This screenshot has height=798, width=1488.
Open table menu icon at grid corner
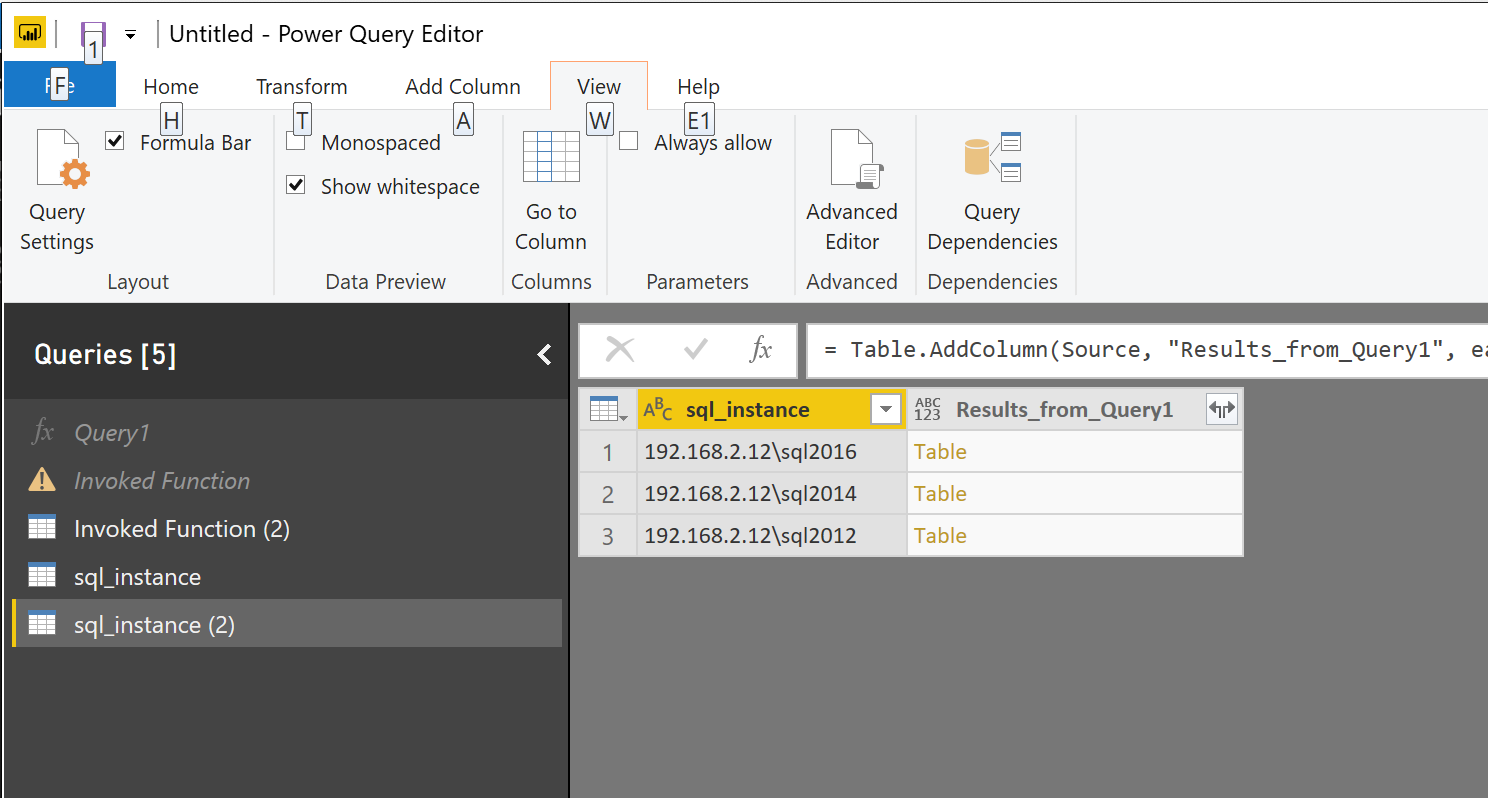pyautogui.click(x=607, y=409)
